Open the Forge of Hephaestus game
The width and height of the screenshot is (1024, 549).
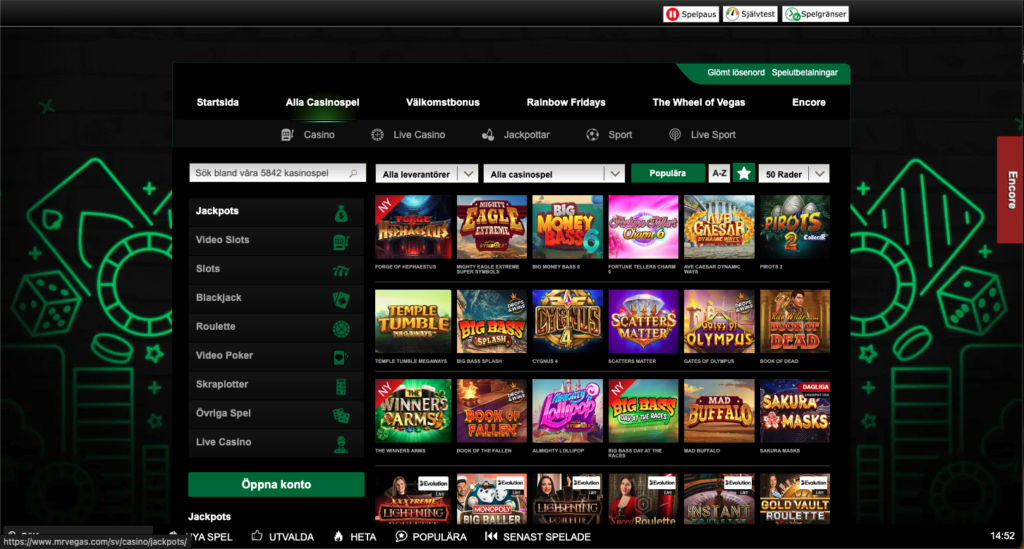pyautogui.click(x=413, y=227)
